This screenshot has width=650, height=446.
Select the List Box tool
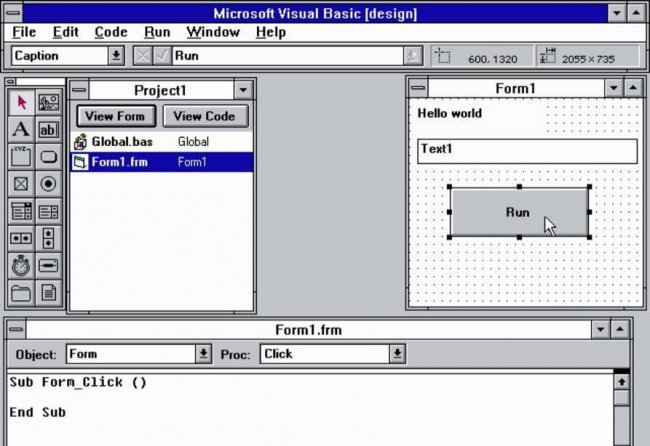[49, 211]
